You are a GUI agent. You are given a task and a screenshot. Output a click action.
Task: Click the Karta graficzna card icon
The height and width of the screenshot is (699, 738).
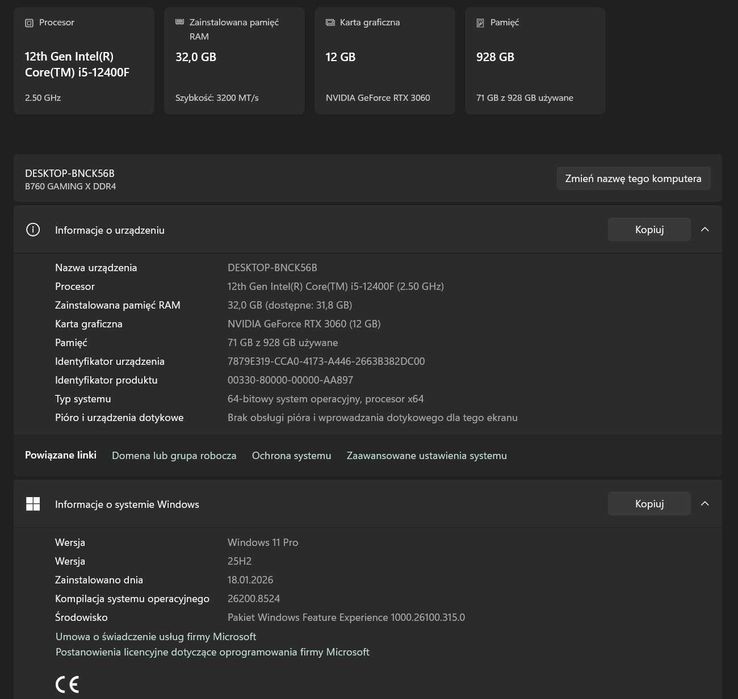330,22
